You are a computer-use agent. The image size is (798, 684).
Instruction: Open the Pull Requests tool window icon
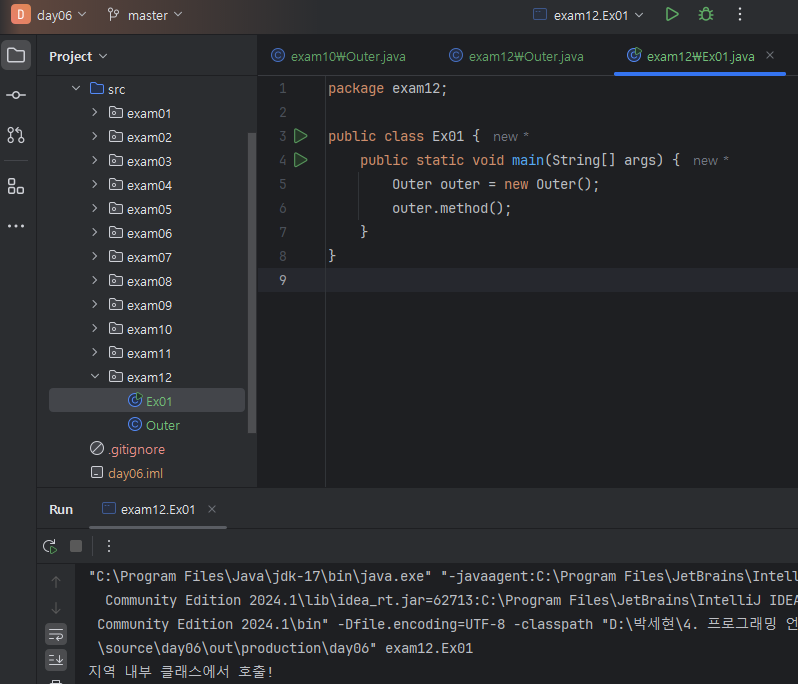pyautogui.click(x=16, y=135)
